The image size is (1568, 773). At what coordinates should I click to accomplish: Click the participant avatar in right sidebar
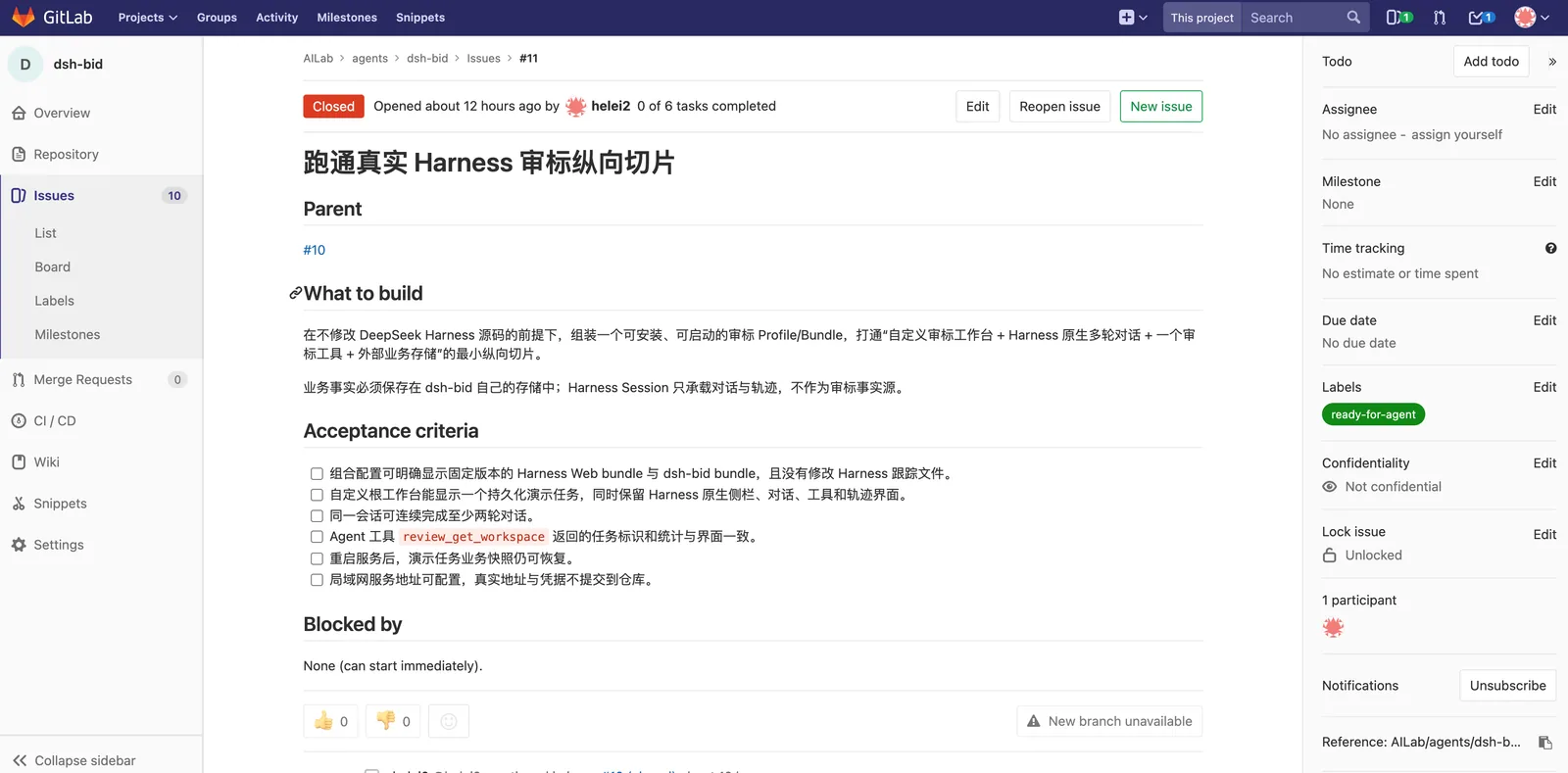point(1333,628)
